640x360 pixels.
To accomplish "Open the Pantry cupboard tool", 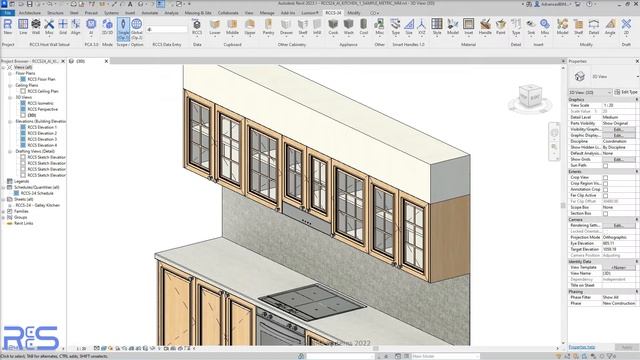I will pos(268,27).
